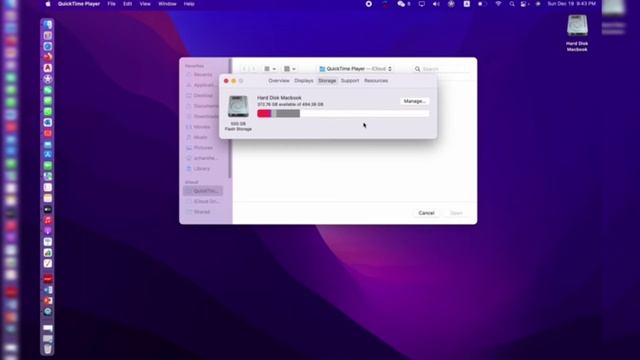Click the hard disk drive image in Storage tab

coord(238,107)
